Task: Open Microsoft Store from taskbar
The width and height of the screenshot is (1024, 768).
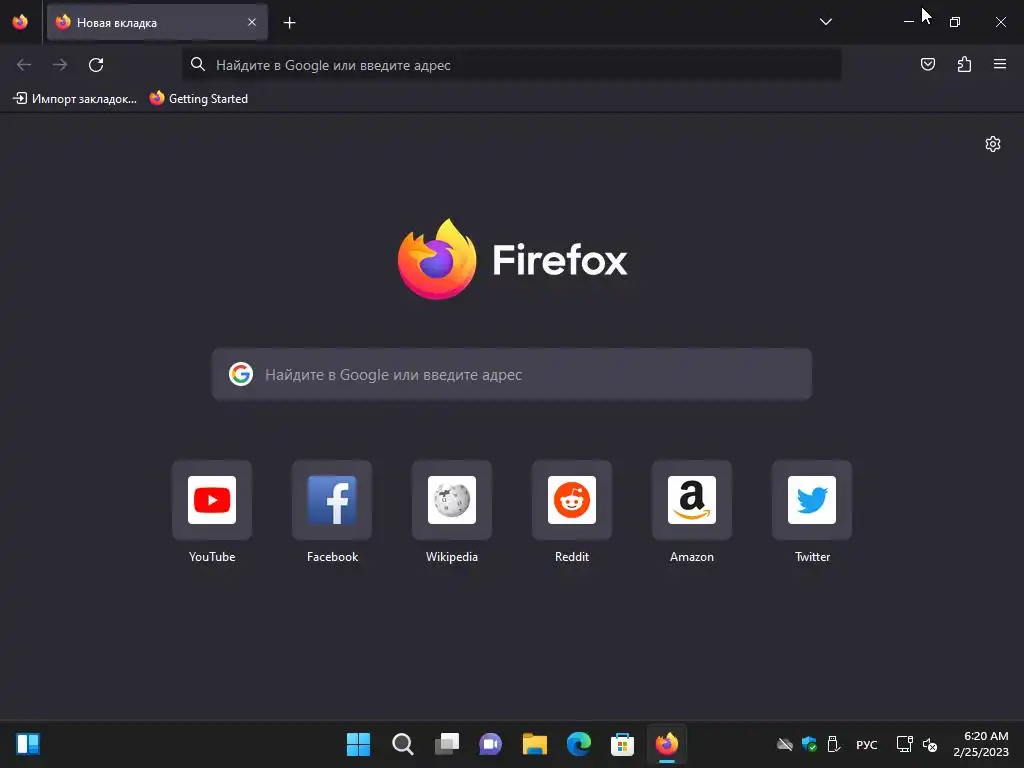Action: click(622, 744)
